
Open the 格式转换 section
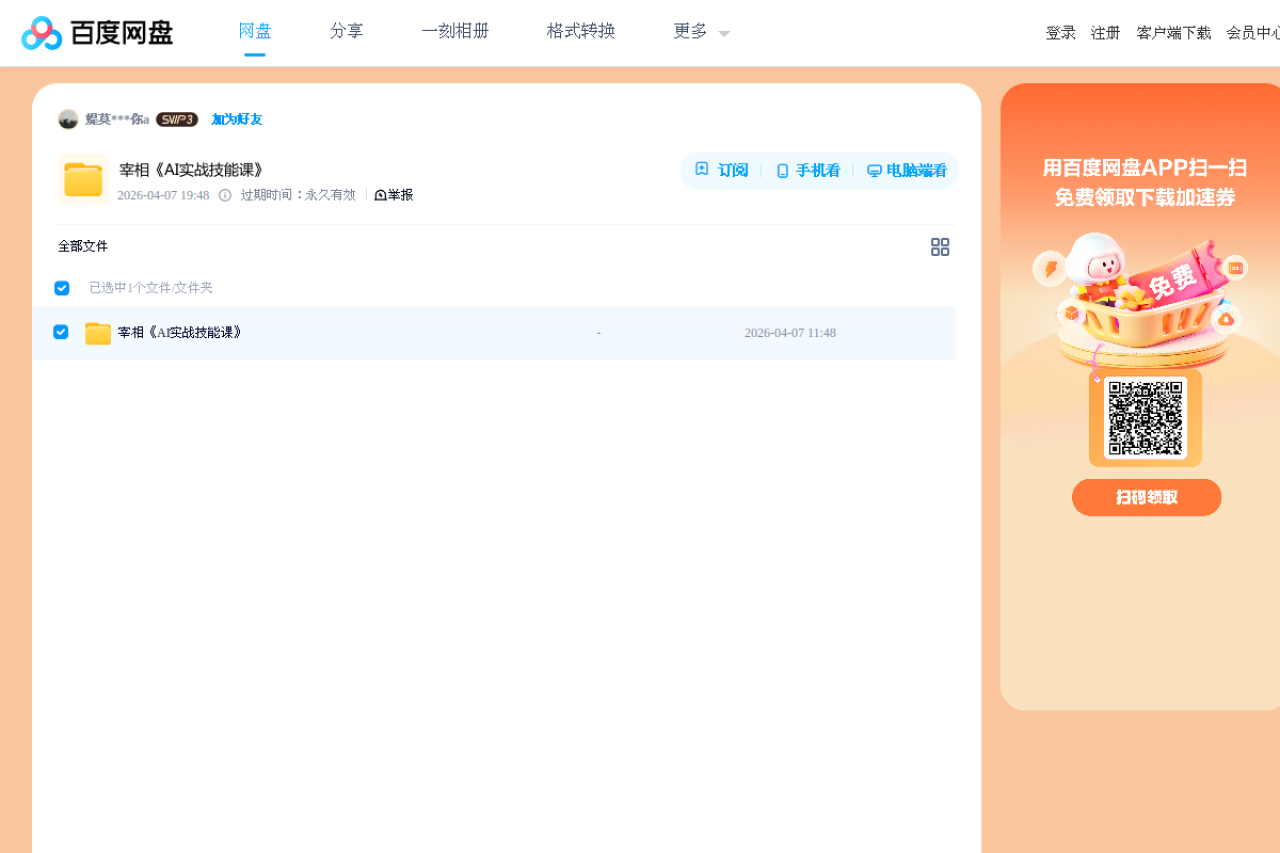580,31
